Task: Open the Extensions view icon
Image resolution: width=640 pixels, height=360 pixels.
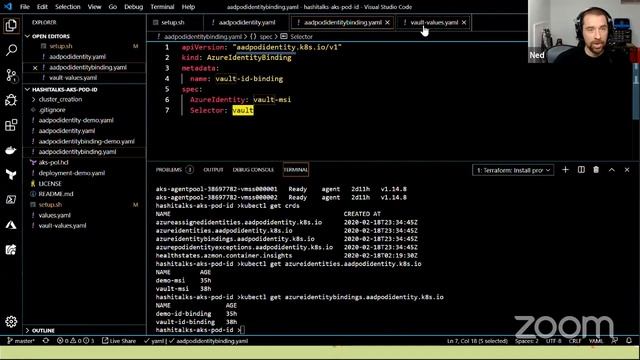Action: (x=11, y=125)
